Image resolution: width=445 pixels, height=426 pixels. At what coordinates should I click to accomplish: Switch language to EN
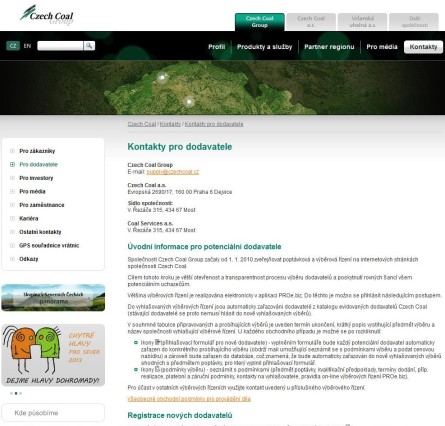27,46
